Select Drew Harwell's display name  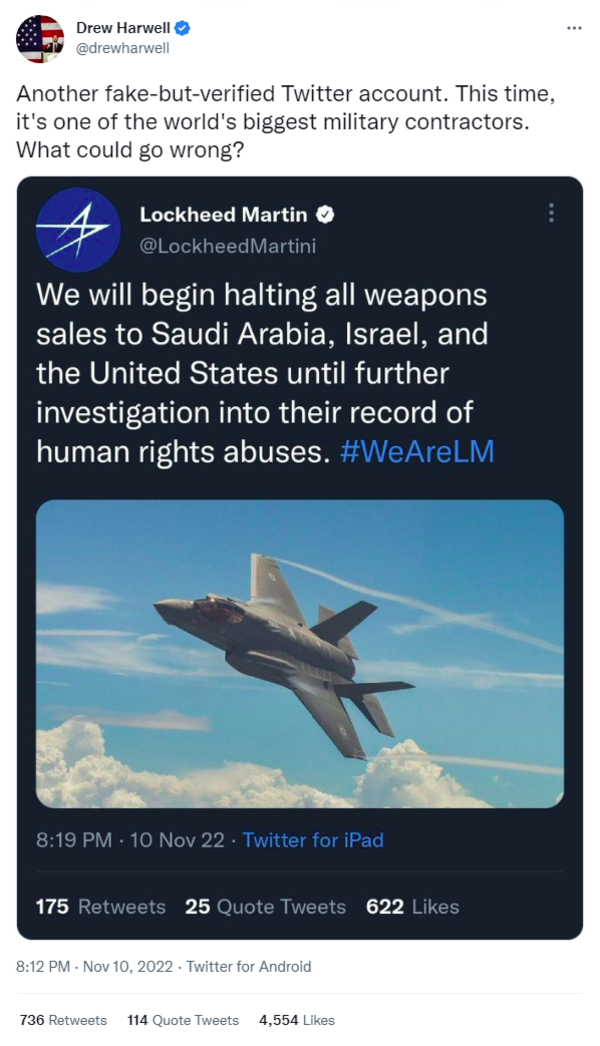click(x=125, y=28)
